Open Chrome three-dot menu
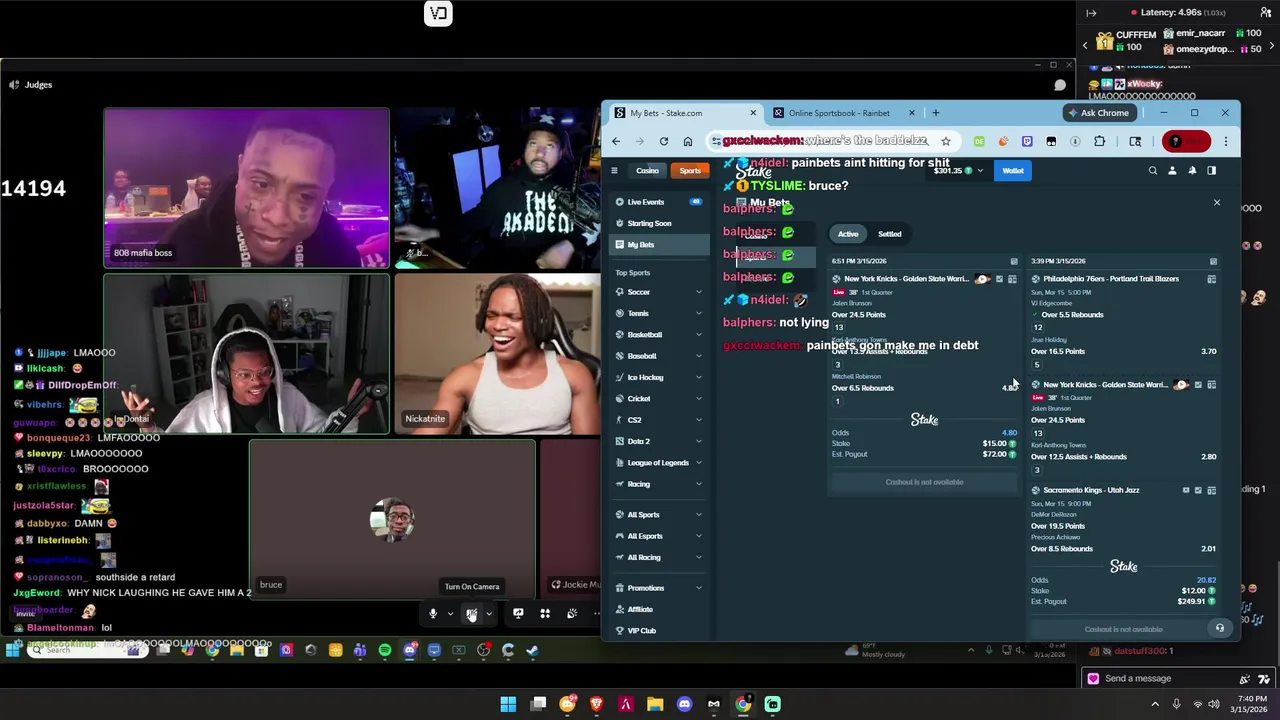 tap(1225, 141)
